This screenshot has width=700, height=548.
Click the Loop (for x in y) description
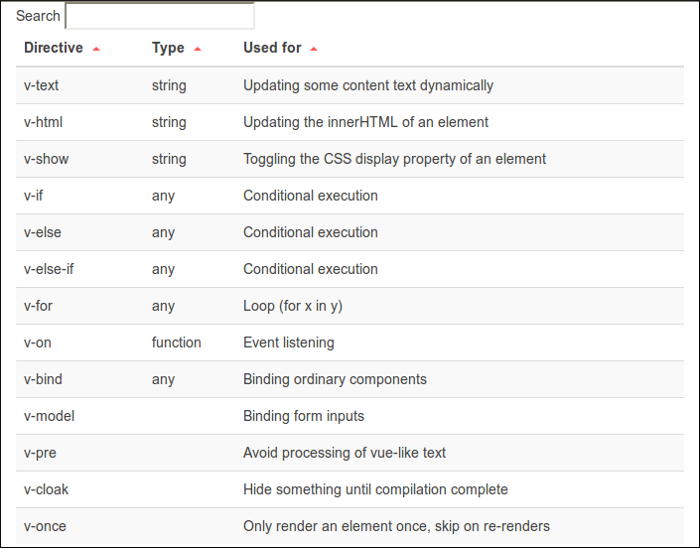click(x=292, y=306)
